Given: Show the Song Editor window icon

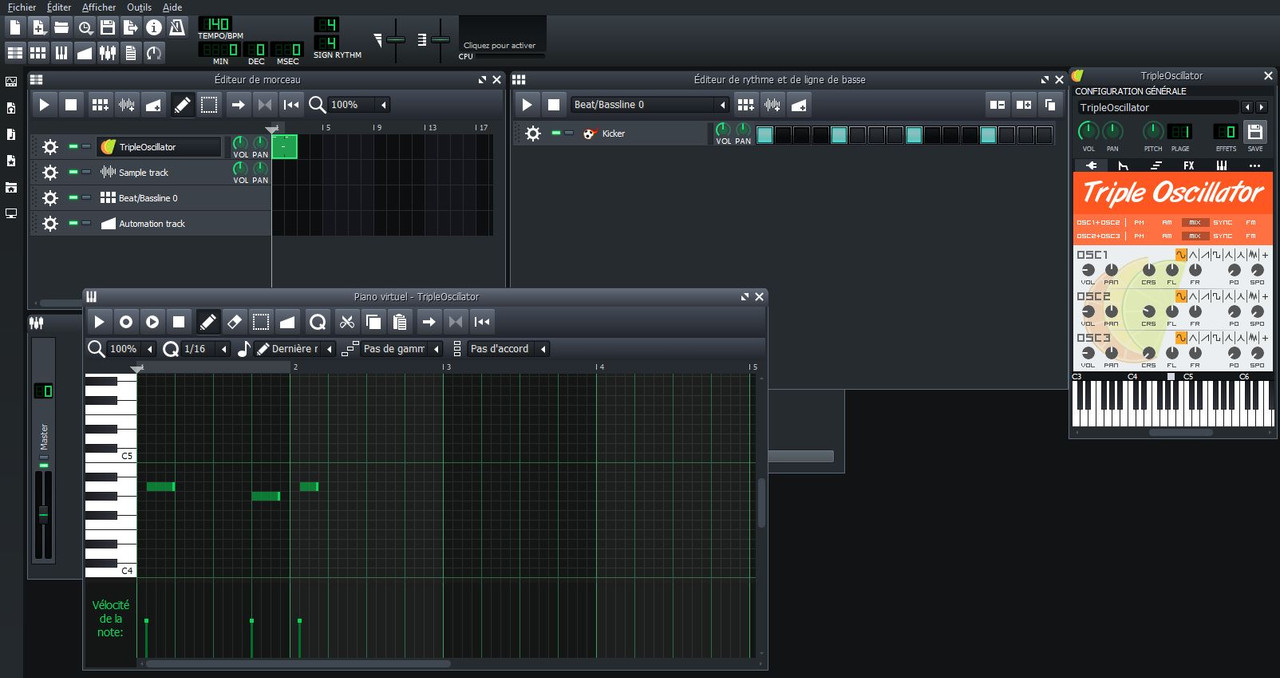Looking at the screenshot, I should click(x=15, y=52).
